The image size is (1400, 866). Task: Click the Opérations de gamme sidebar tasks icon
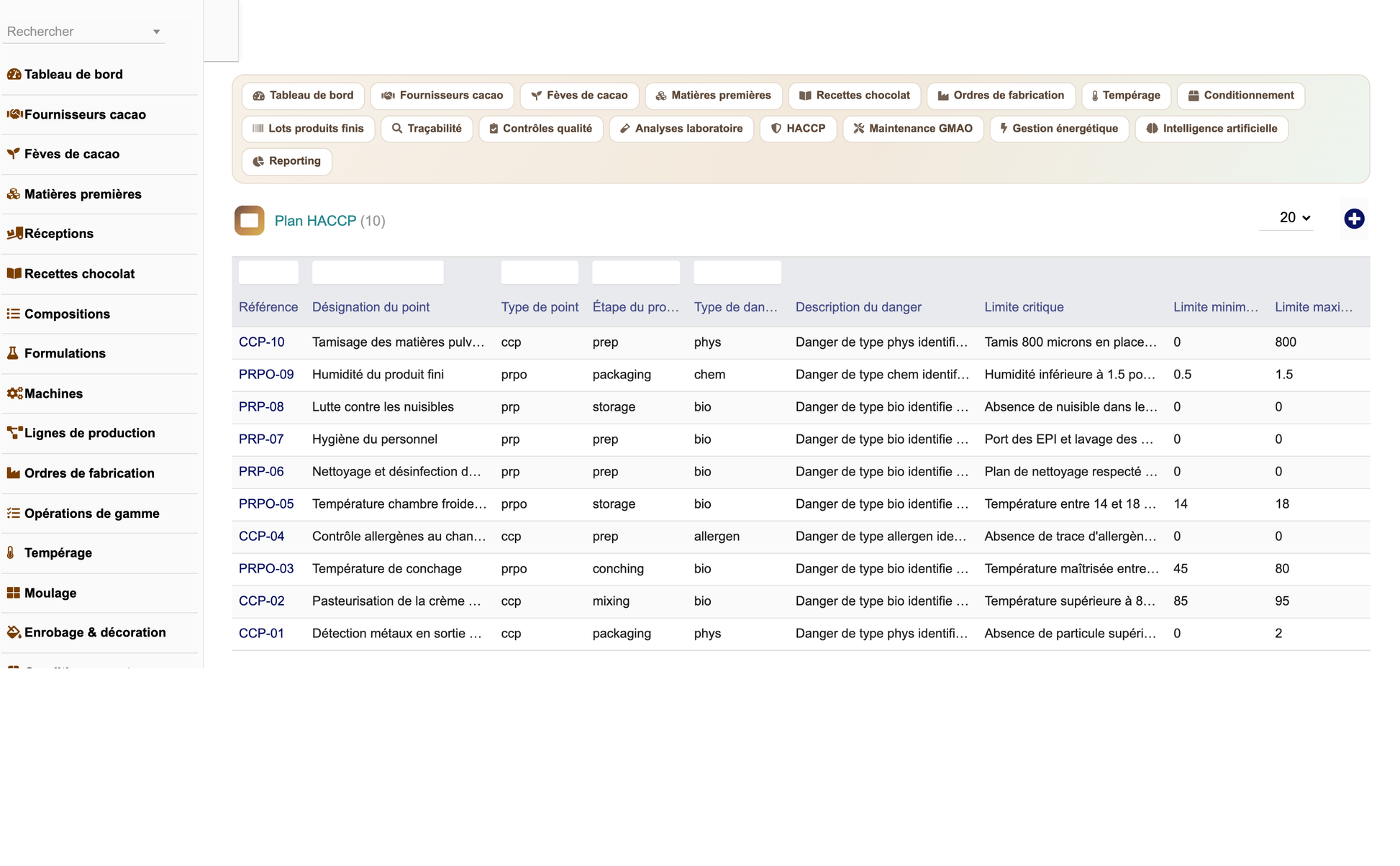tap(14, 513)
